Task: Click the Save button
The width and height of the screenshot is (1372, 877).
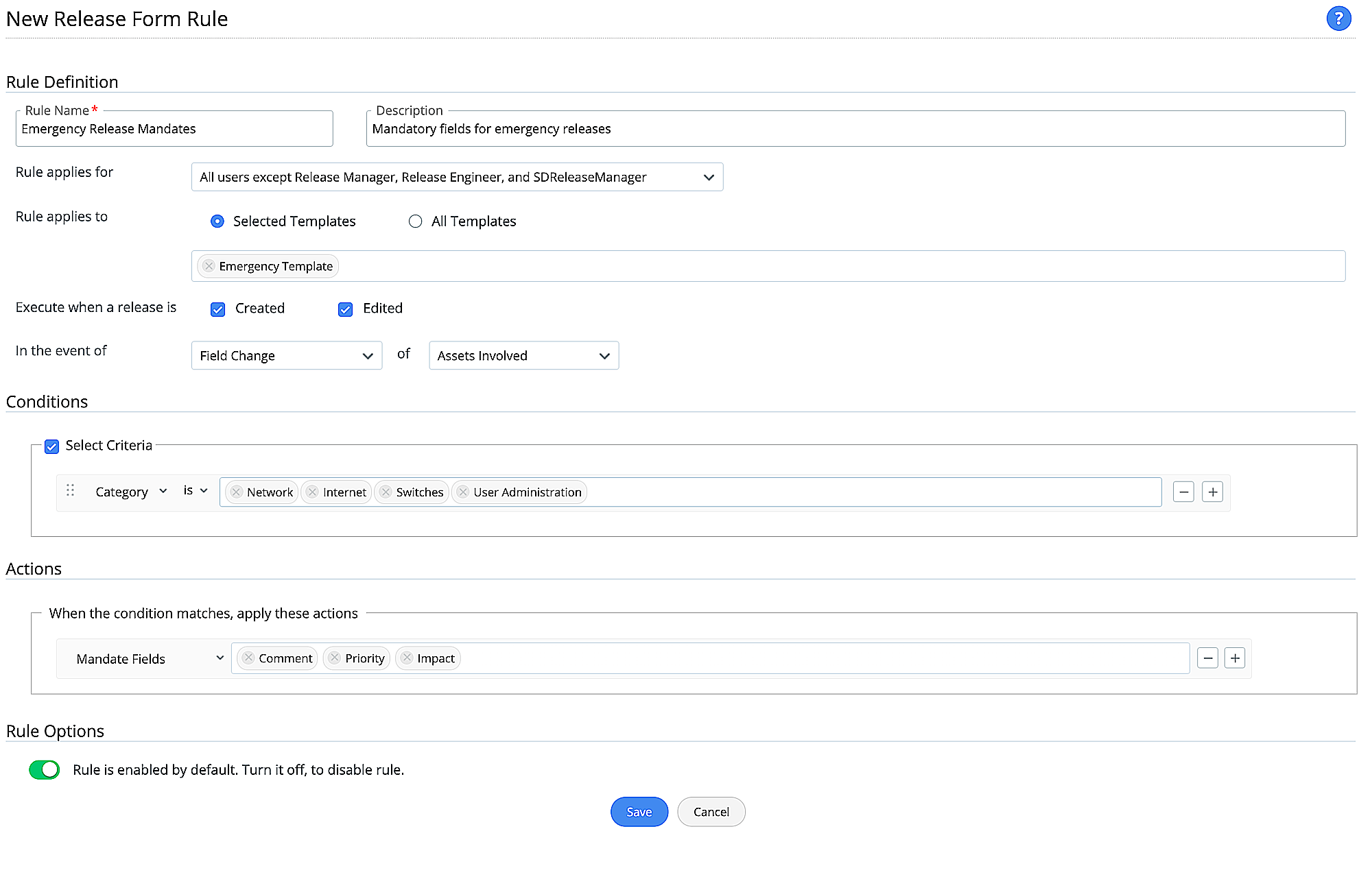Action: [x=639, y=812]
